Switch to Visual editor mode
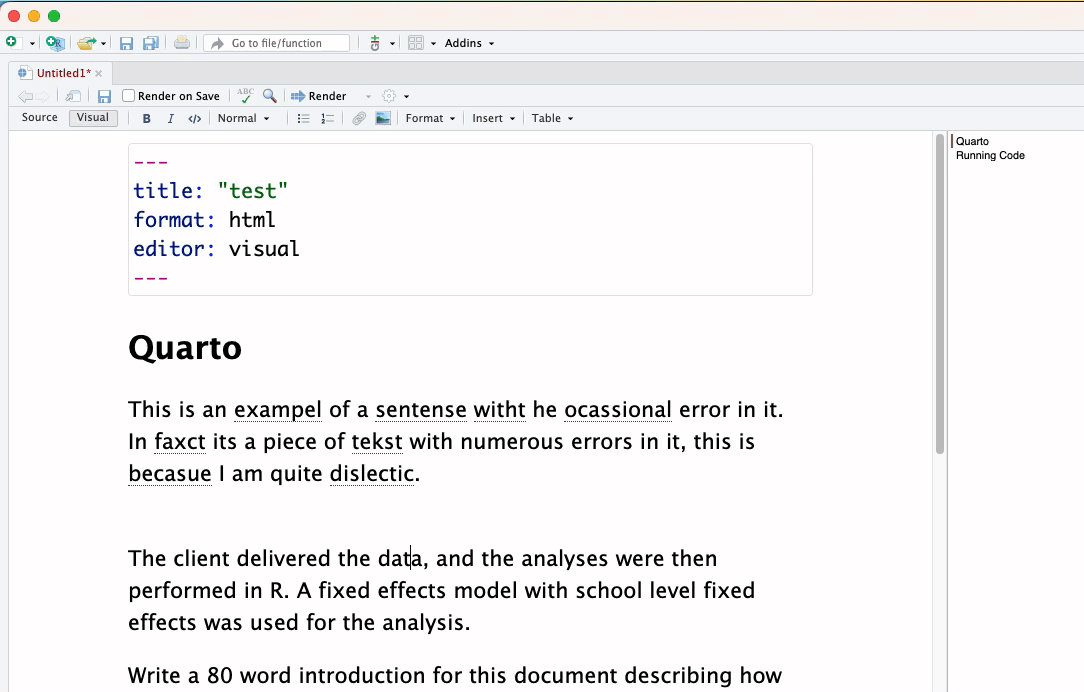This screenshot has height=692, width=1084. pos(93,118)
